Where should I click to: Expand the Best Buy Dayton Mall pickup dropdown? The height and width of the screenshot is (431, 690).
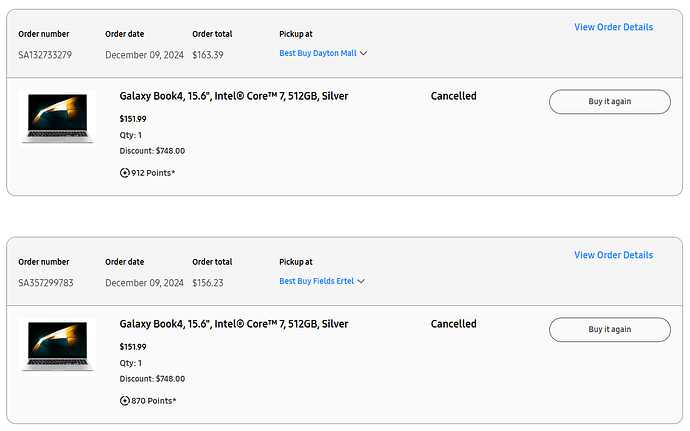pyautogui.click(x=362, y=54)
